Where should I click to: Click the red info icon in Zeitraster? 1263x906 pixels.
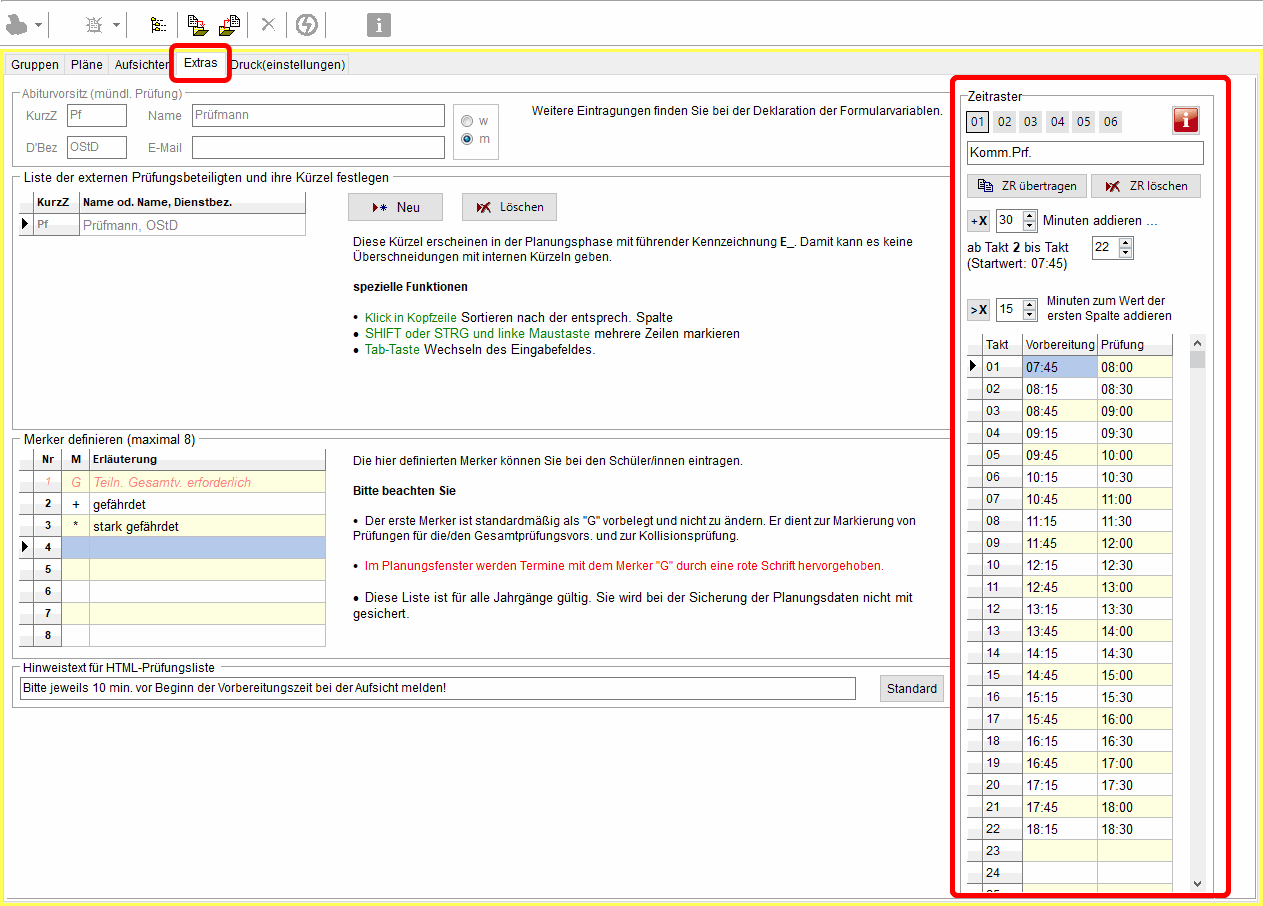(x=1185, y=121)
